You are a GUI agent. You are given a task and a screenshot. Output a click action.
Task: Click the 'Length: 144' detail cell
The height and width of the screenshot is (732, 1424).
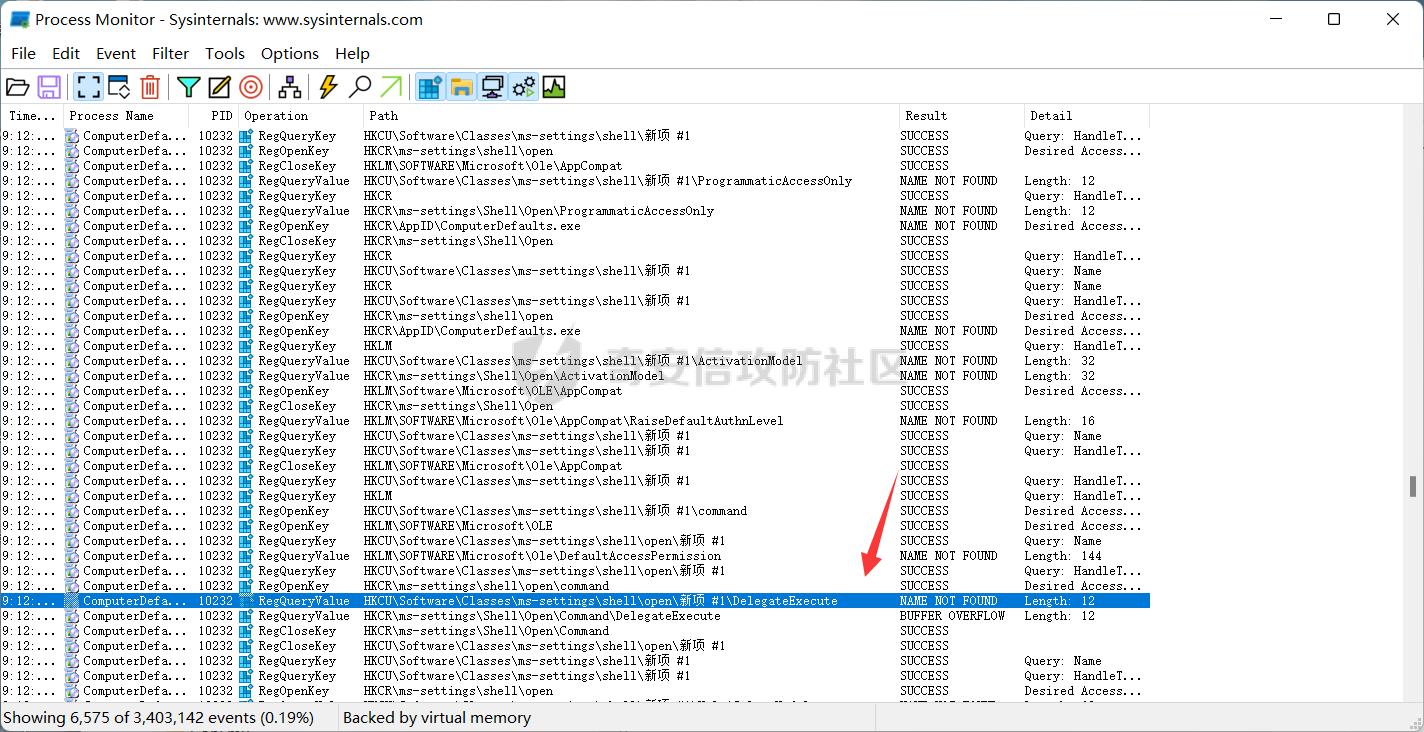[1063, 556]
